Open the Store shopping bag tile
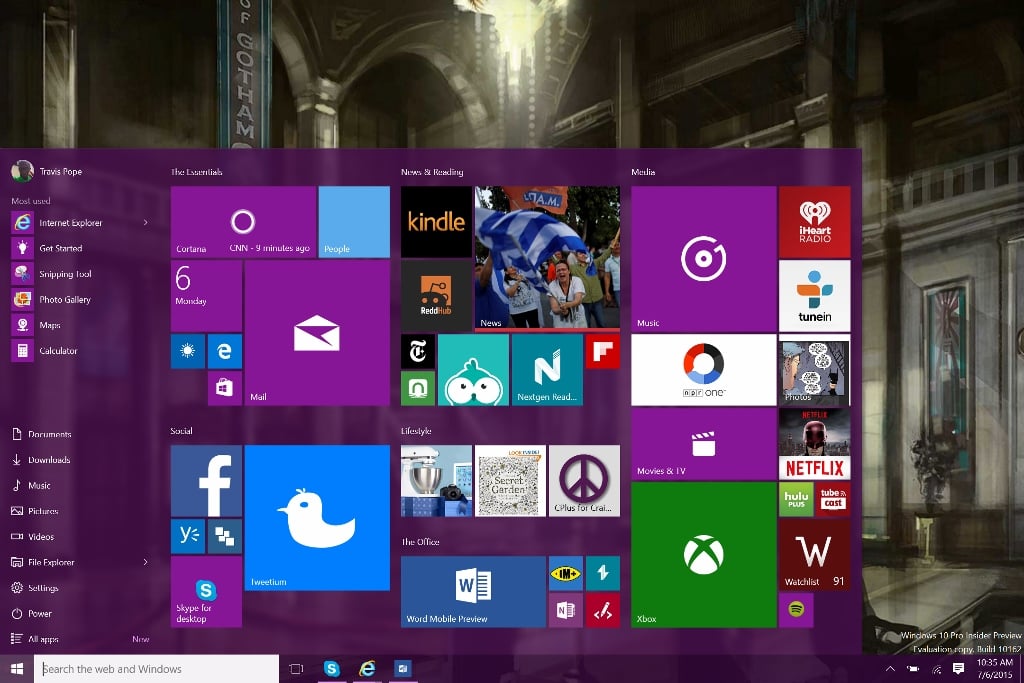Image resolution: width=1024 pixels, height=683 pixels. pos(225,389)
